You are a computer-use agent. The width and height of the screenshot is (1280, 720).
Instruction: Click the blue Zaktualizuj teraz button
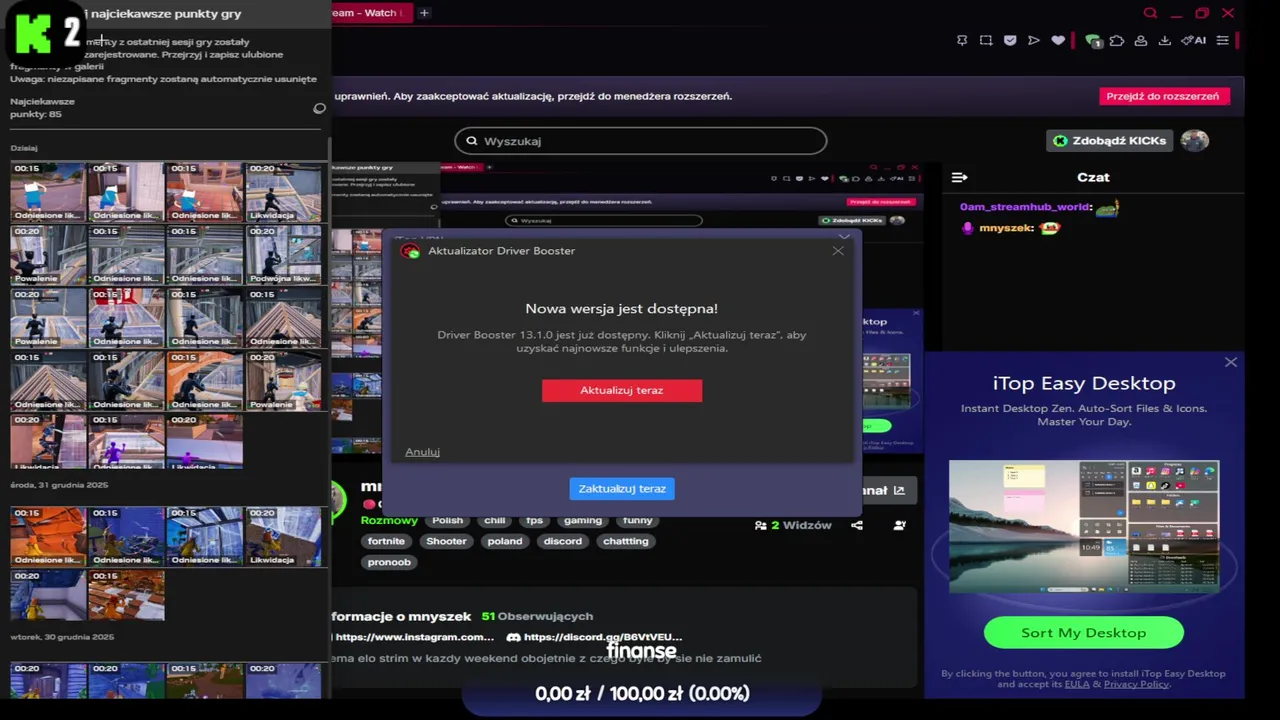point(622,489)
